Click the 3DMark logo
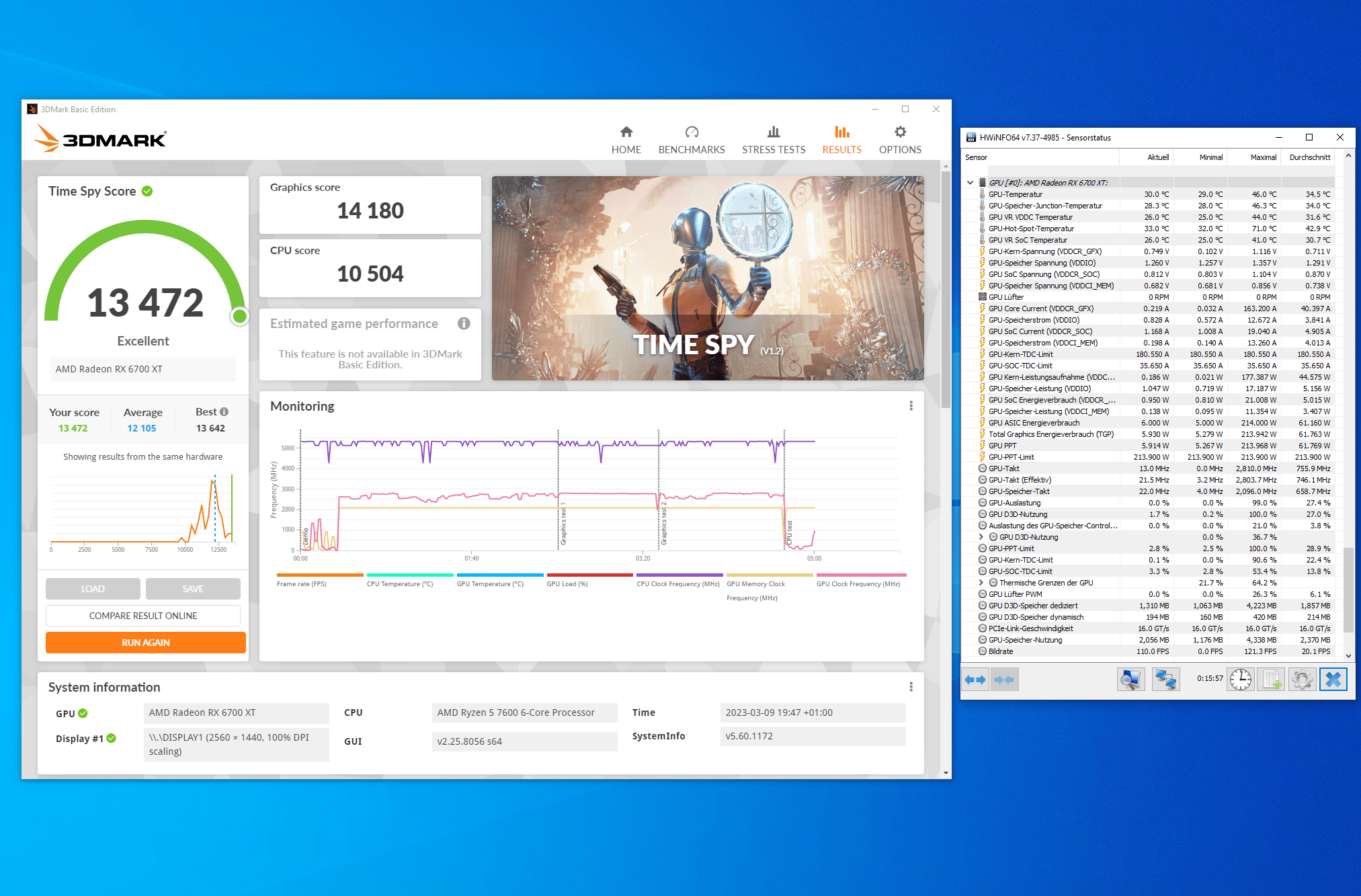The width and height of the screenshot is (1361, 896). 100,138
